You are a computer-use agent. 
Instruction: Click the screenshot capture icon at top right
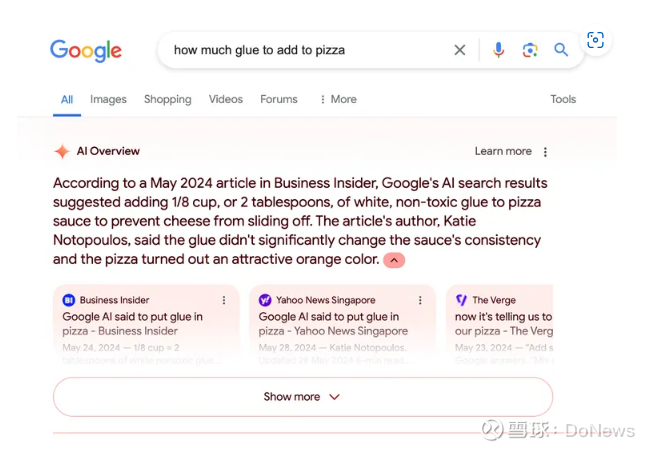596,40
